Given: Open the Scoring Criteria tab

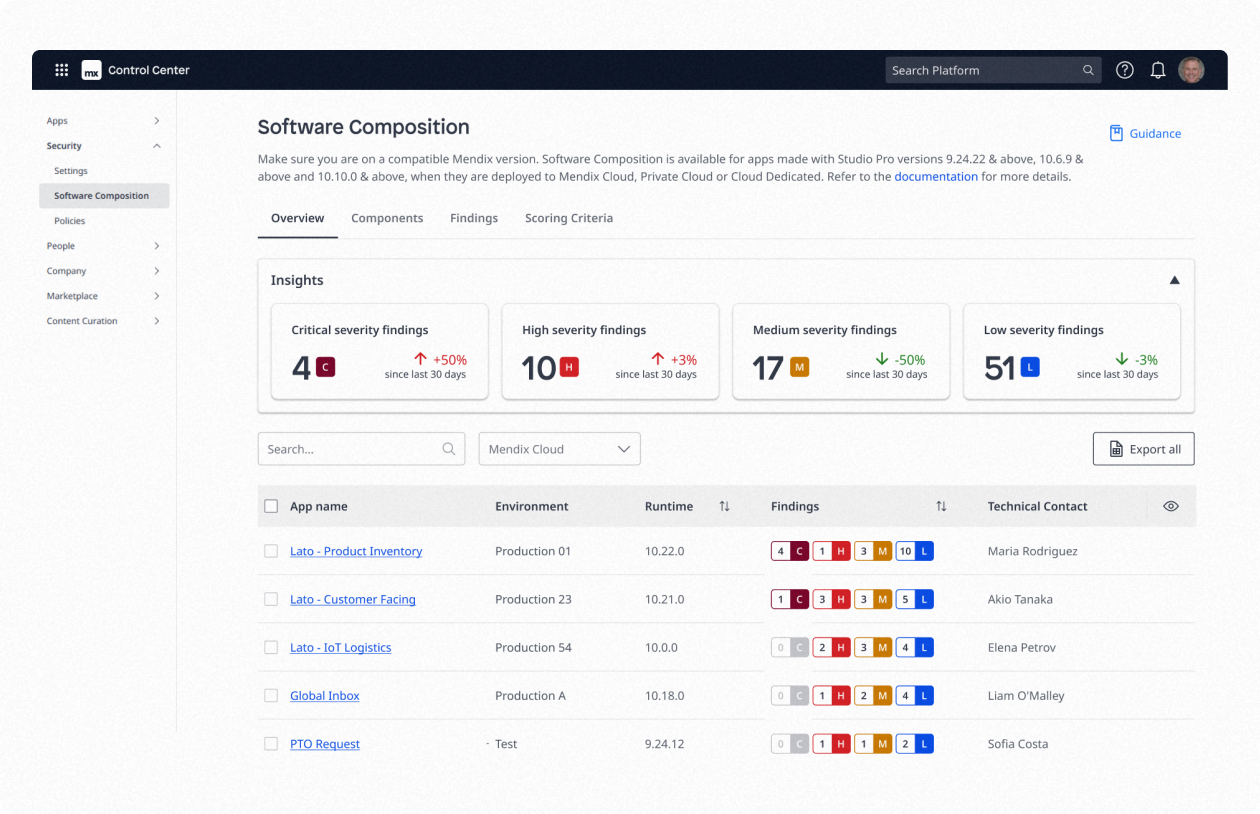Looking at the screenshot, I should tap(568, 218).
